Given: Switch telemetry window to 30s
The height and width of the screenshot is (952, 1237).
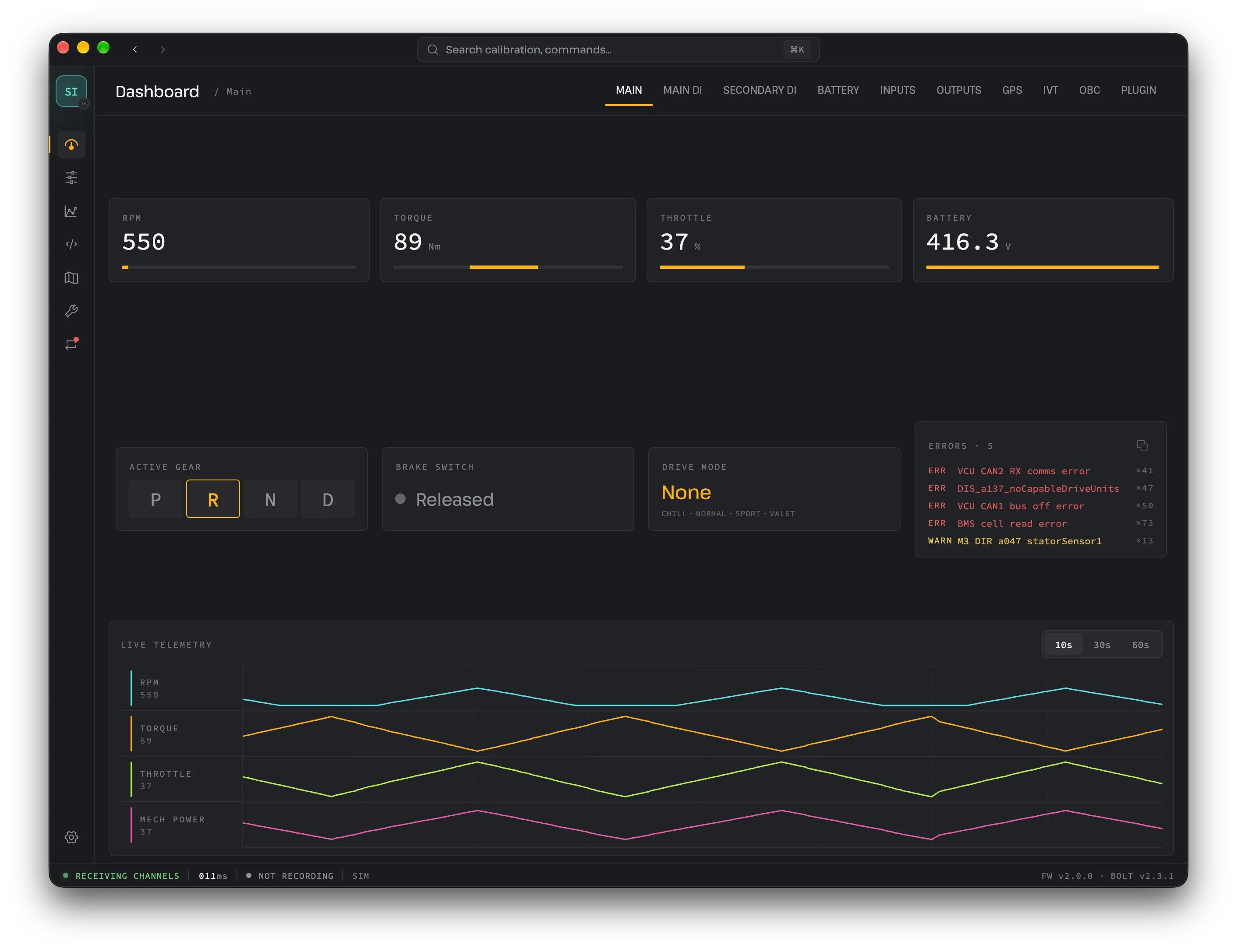Looking at the screenshot, I should (1102, 645).
